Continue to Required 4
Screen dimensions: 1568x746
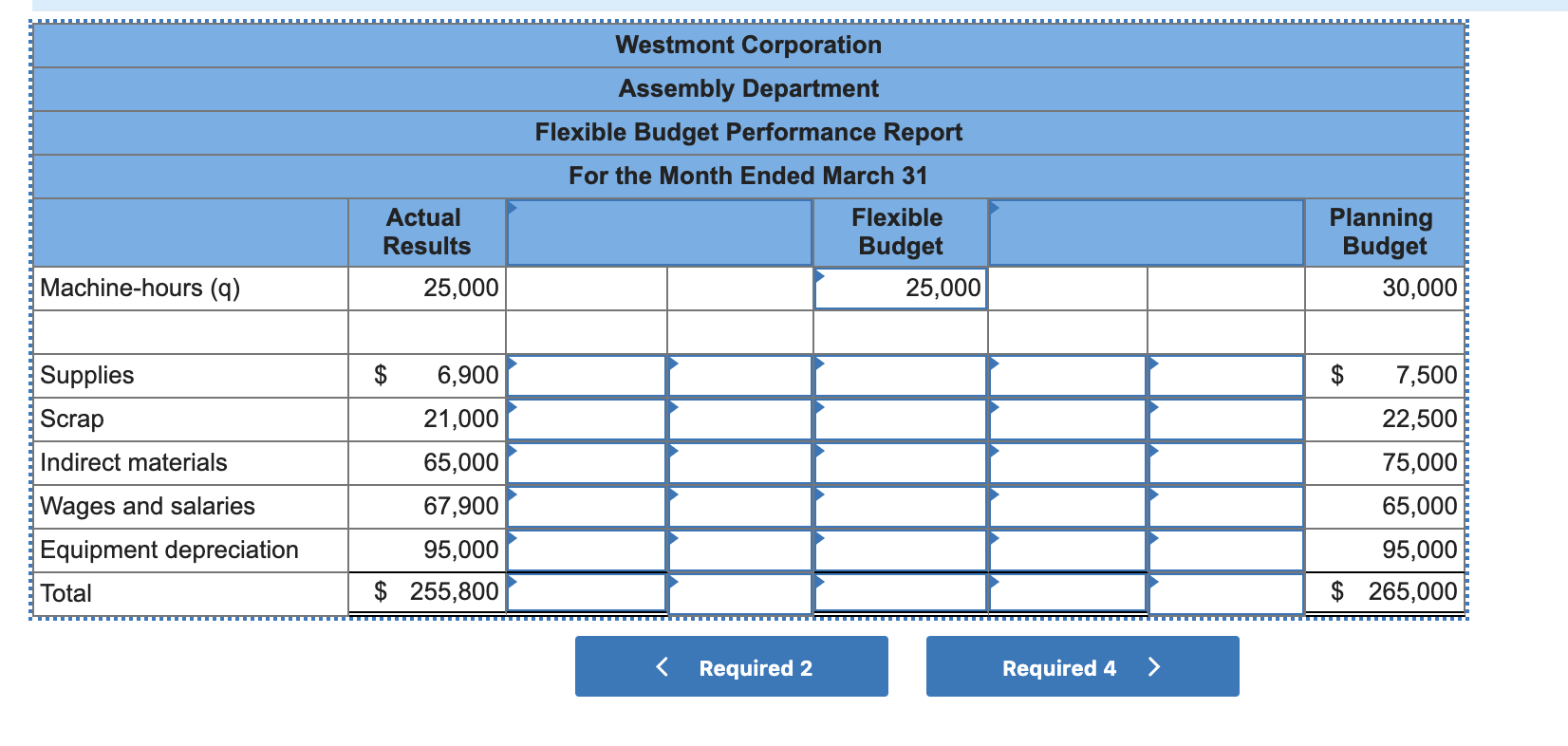tap(1083, 666)
